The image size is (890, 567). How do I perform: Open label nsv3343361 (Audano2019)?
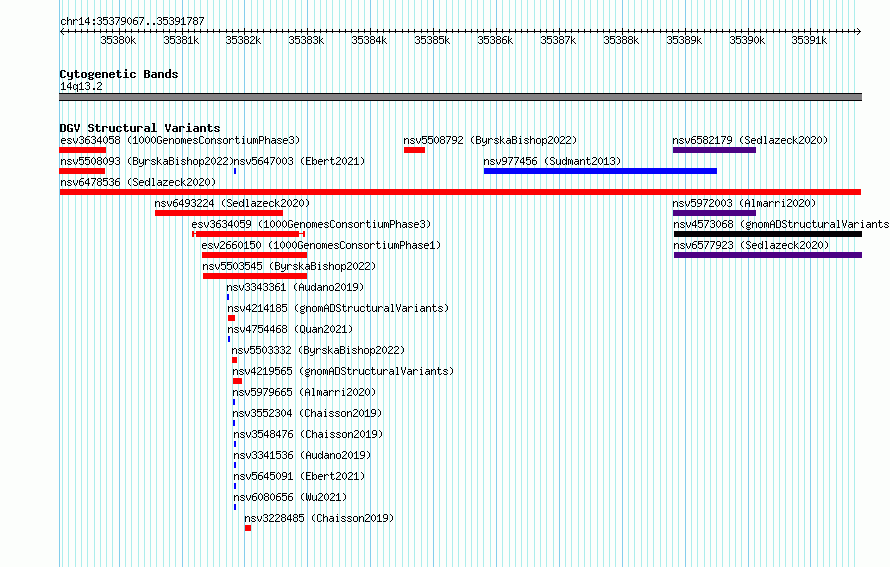click(295, 287)
